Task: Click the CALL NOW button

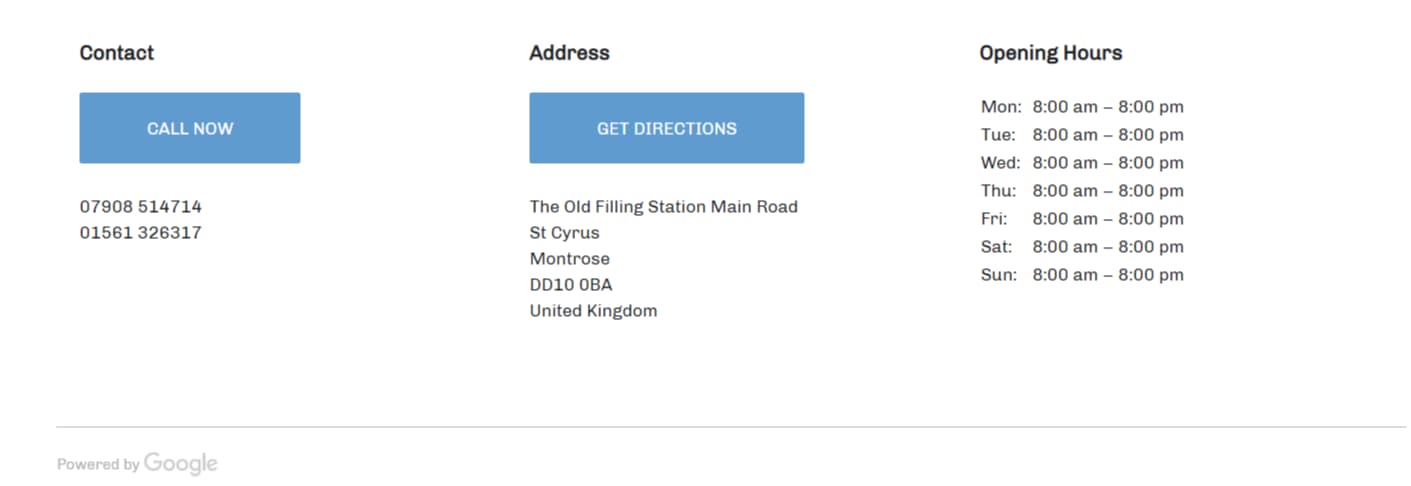Action: [190, 128]
